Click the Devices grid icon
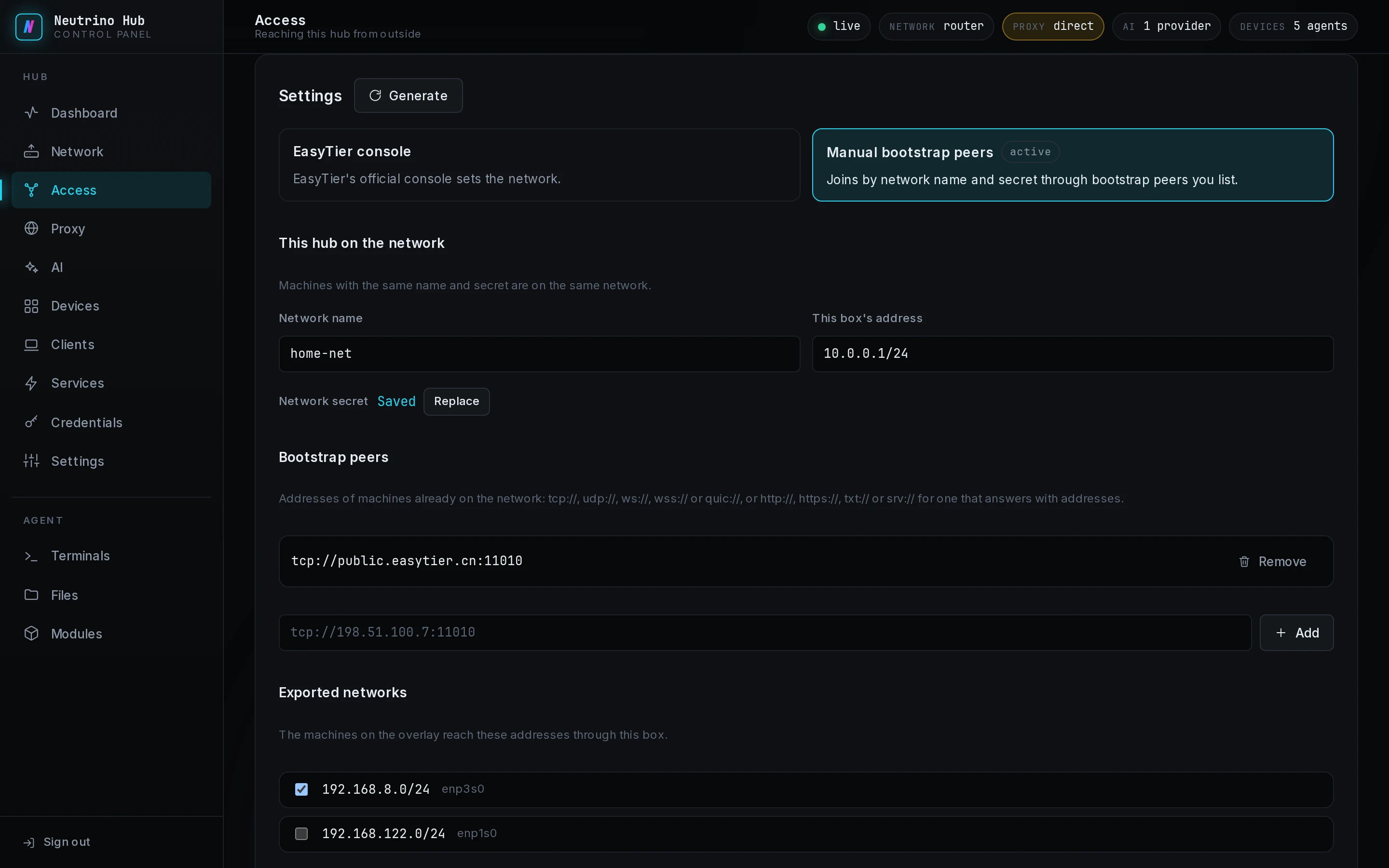 coord(31,306)
